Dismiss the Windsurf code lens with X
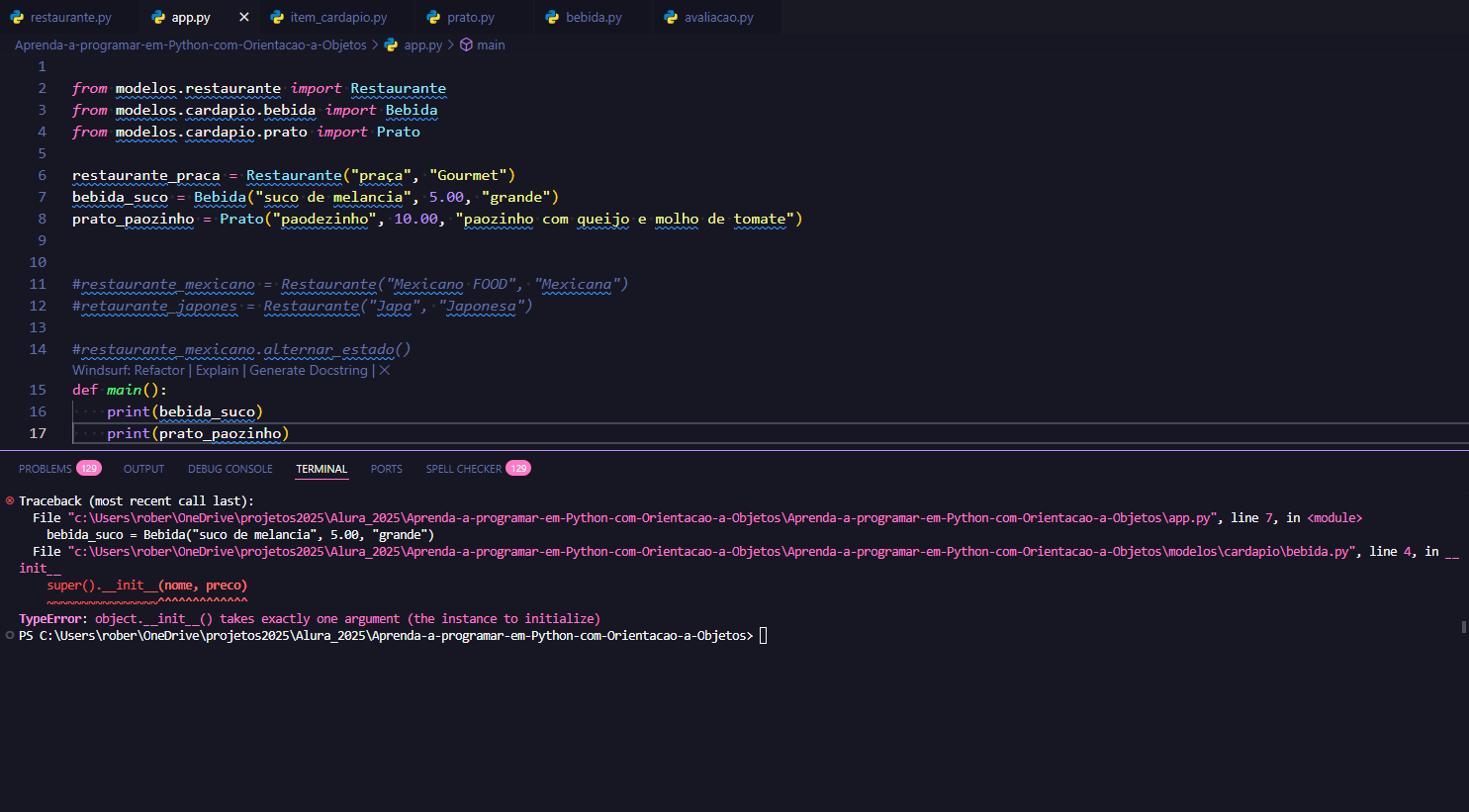The height and width of the screenshot is (812, 1469). [385, 370]
